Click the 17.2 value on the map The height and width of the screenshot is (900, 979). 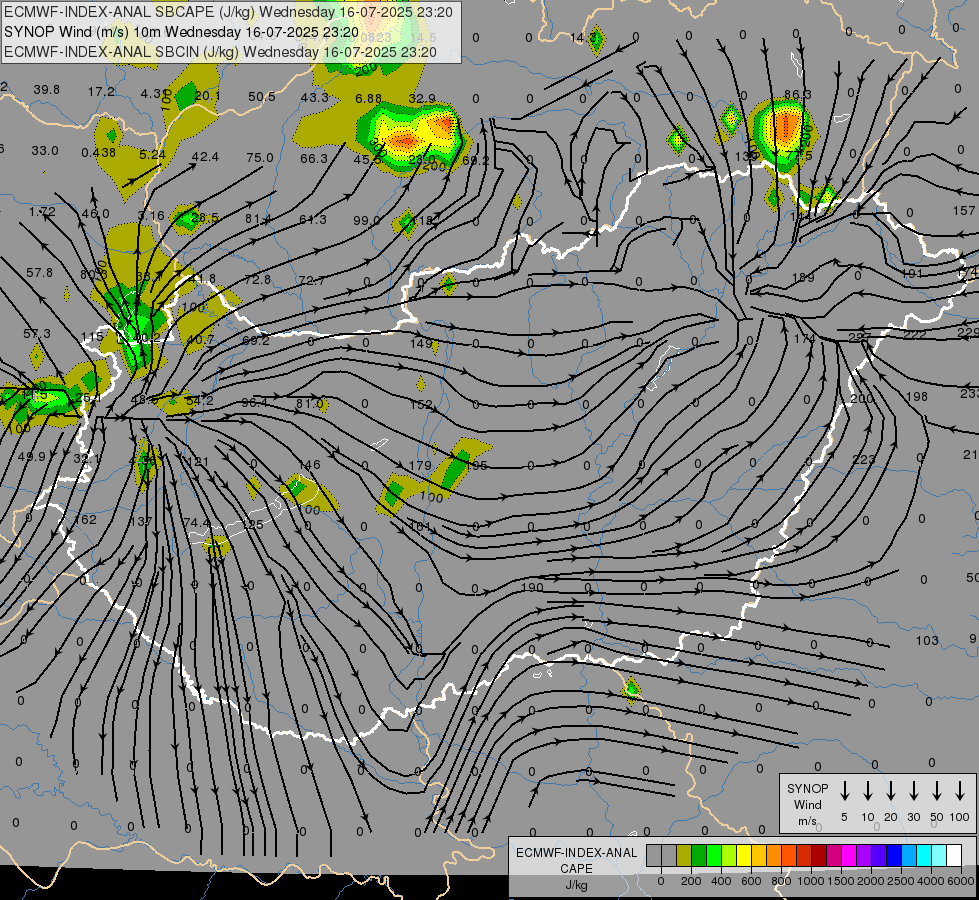101,92
